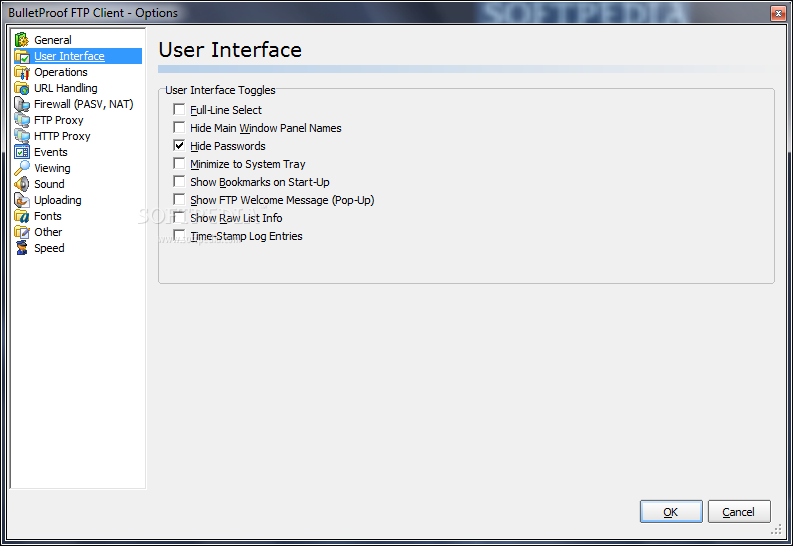793x546 pixels.
Task: Click the Events calendar icon
Action: (x=22, y=152)
